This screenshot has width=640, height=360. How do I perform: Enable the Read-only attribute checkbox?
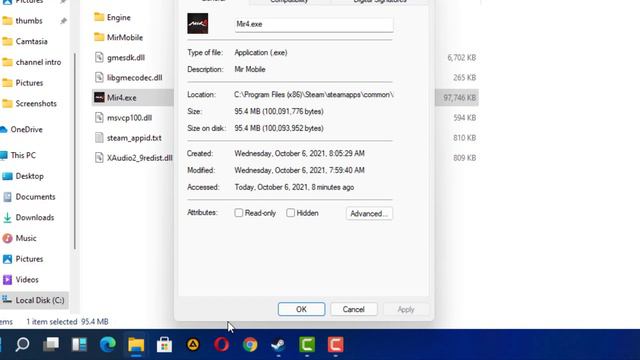coord(239,213)
